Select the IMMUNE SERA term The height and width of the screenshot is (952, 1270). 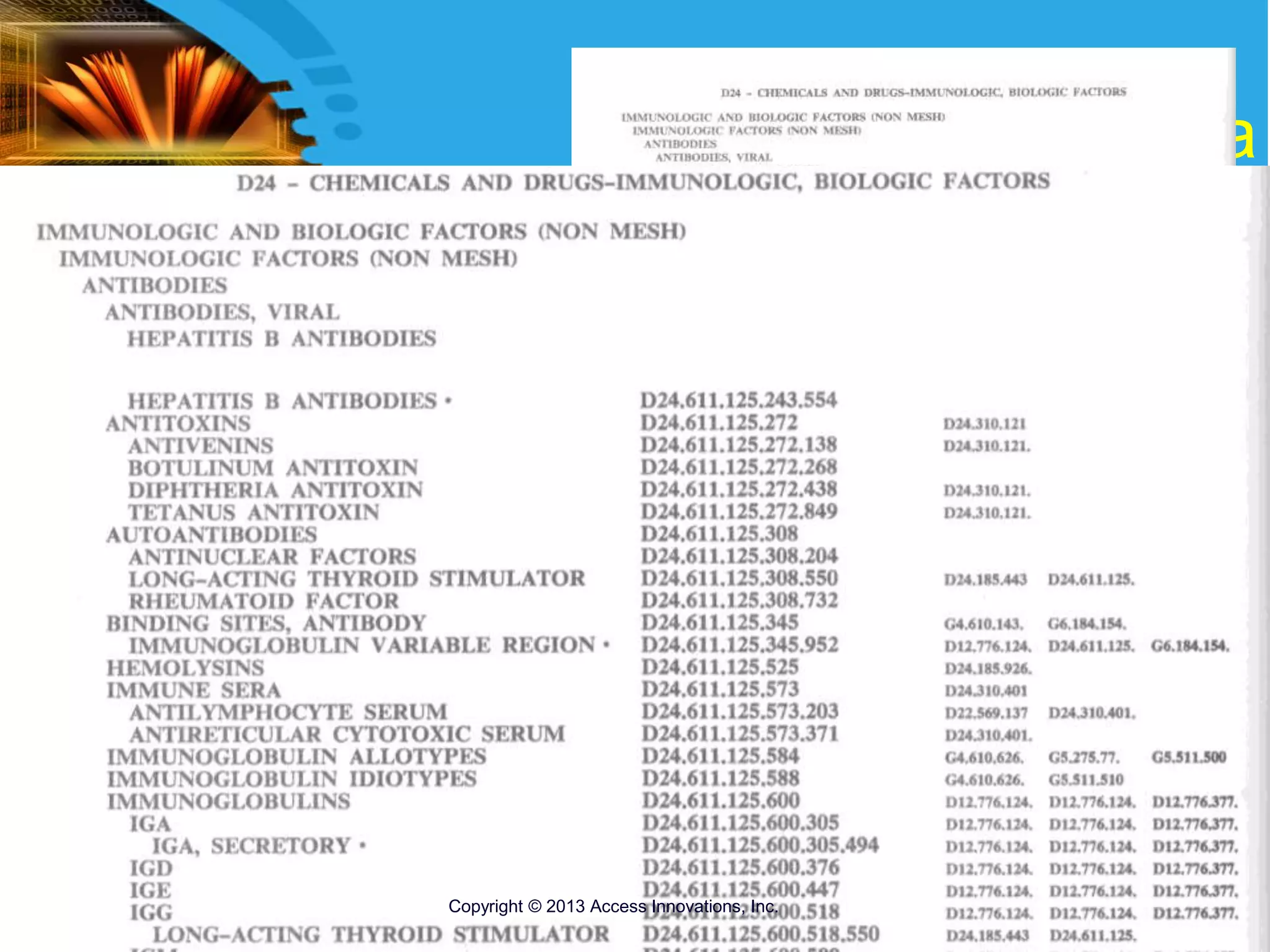point(194,690)
